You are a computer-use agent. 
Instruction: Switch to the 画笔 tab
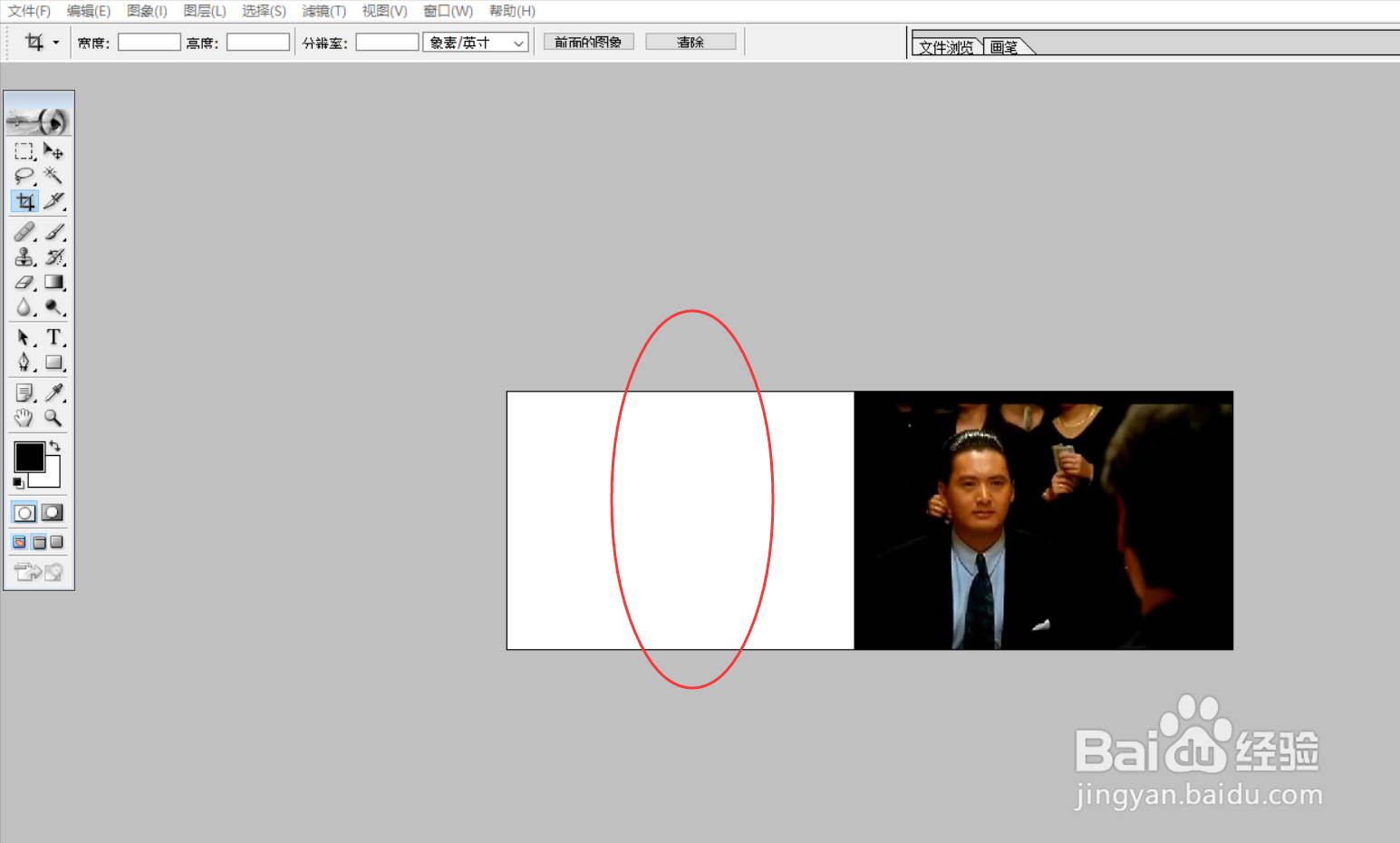(1004, 47)
